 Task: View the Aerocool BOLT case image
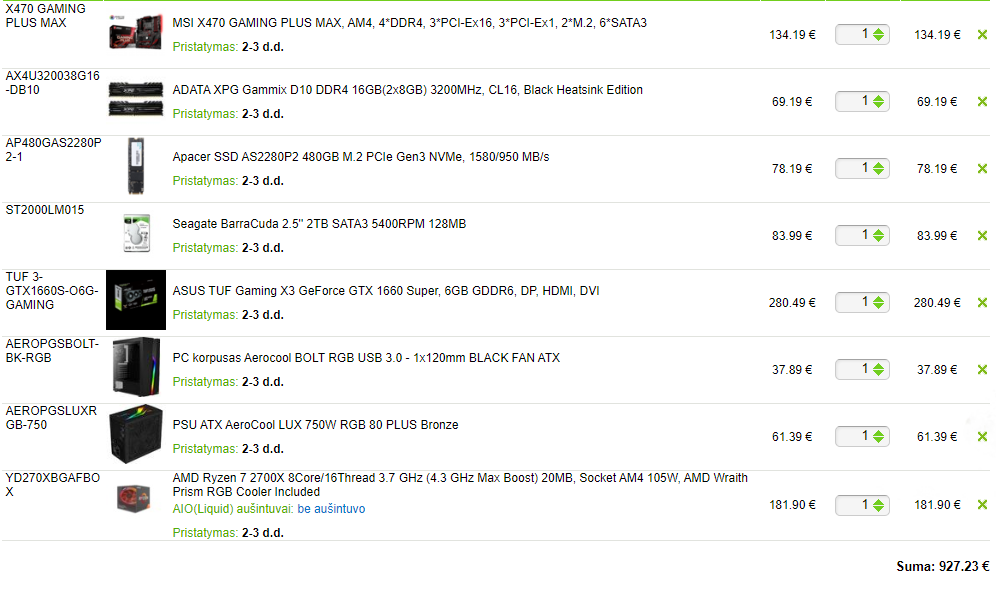(136, 367)
